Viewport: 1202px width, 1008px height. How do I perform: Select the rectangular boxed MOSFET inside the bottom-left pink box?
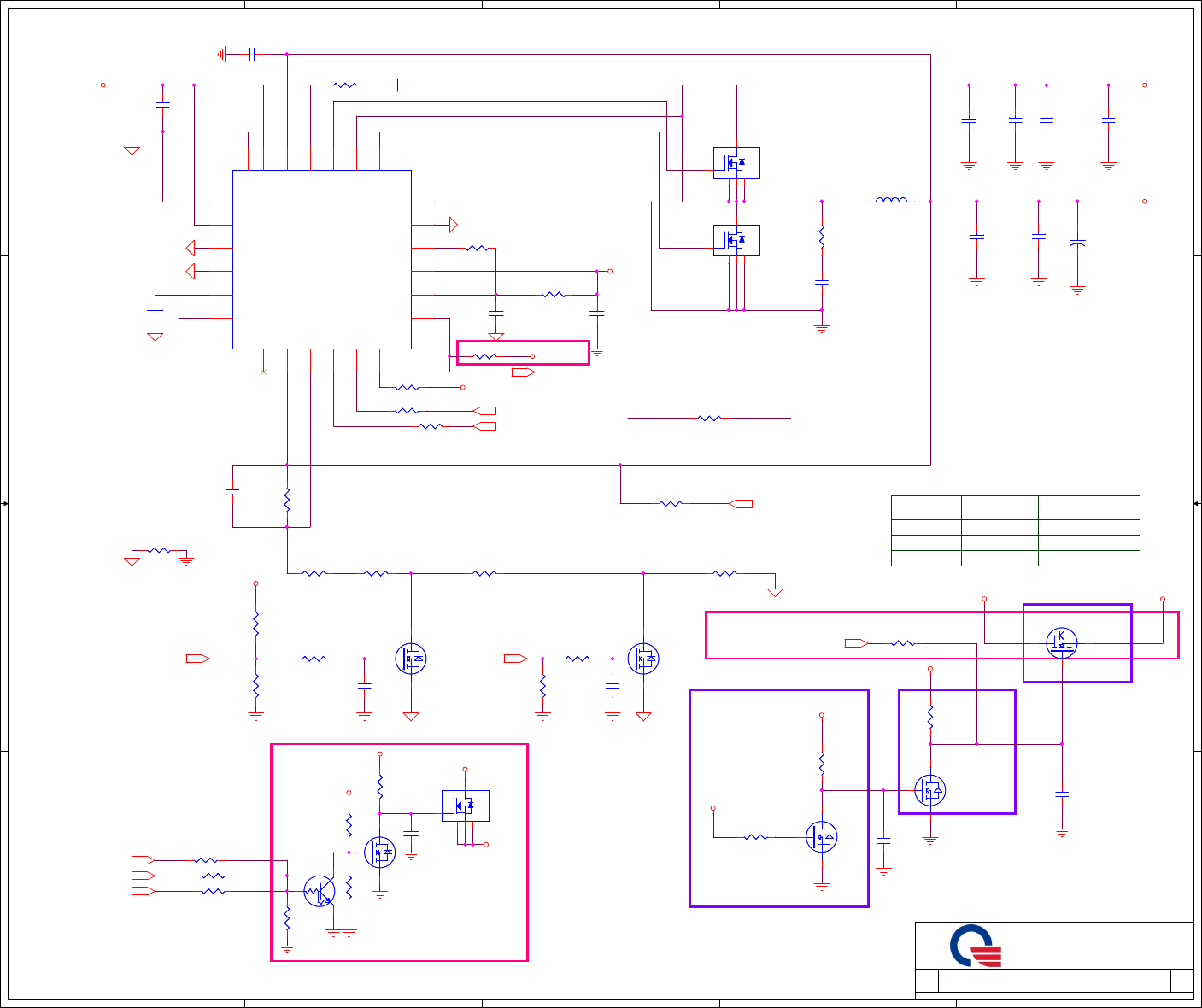pos(466,806)
